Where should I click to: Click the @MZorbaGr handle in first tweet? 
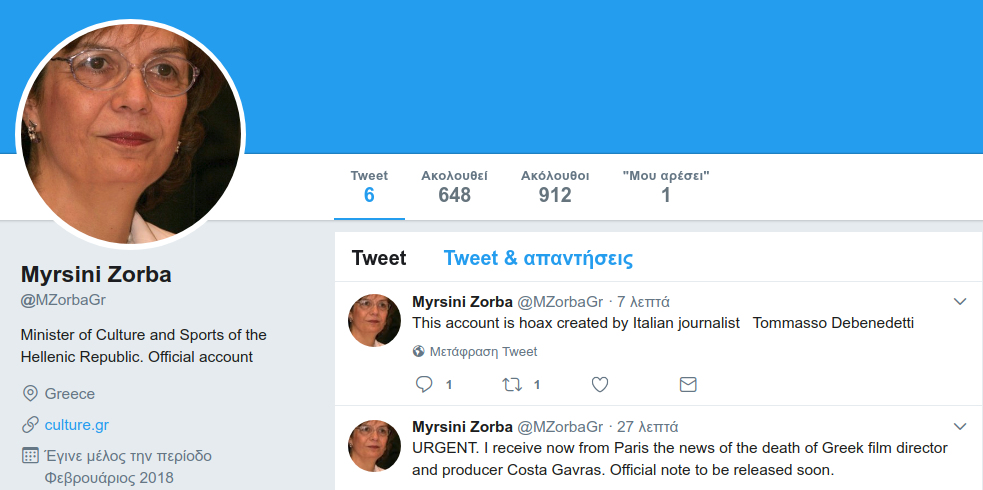559,302
